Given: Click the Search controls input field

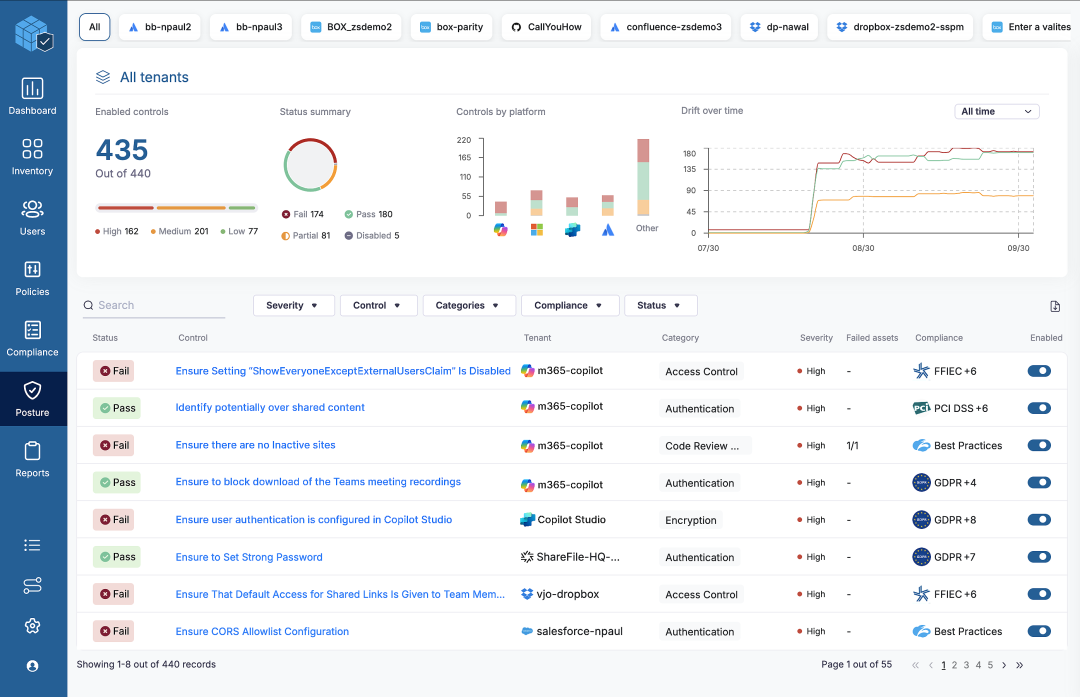Looking at the screenshot, I should [x=155, y=306].
